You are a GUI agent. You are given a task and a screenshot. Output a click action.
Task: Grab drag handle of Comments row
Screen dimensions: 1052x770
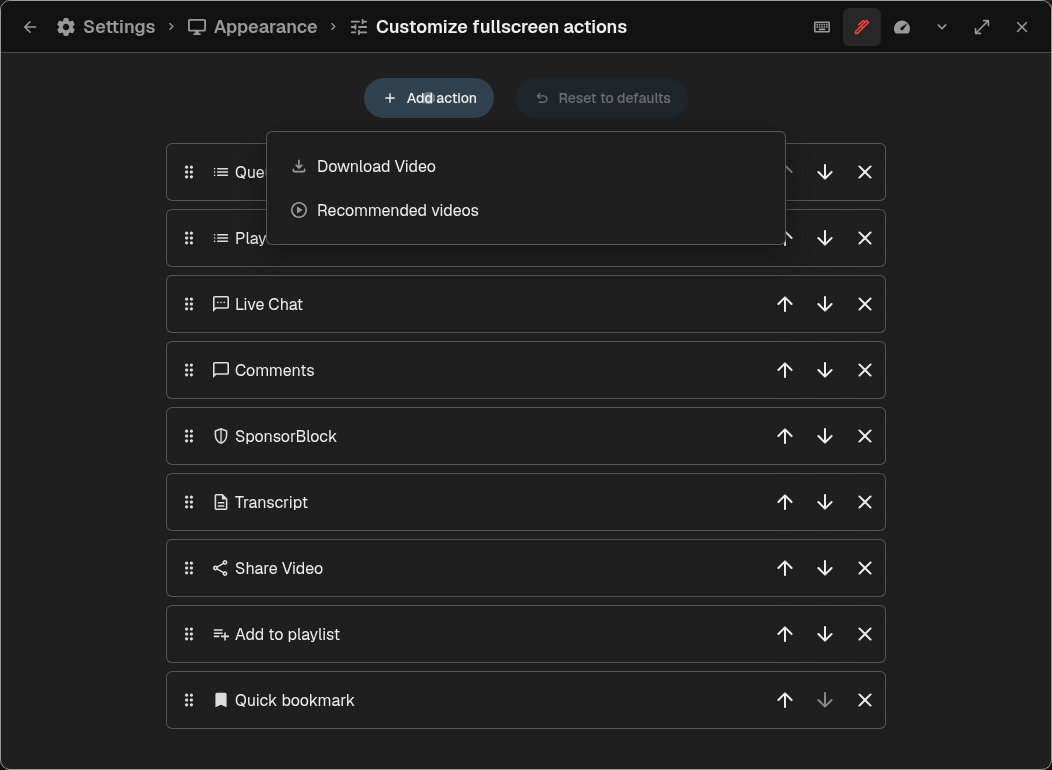point(189,370)
